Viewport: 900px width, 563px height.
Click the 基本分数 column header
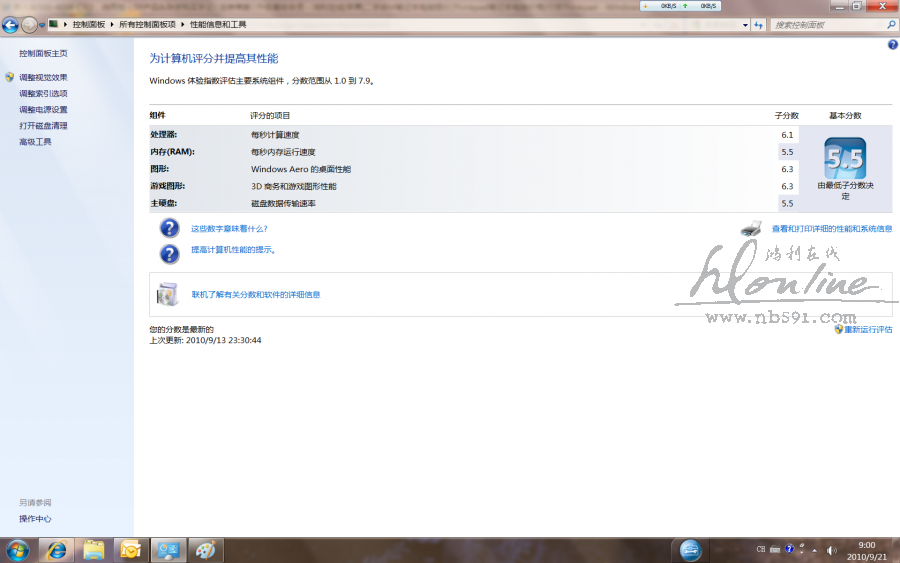pos(845,115)
